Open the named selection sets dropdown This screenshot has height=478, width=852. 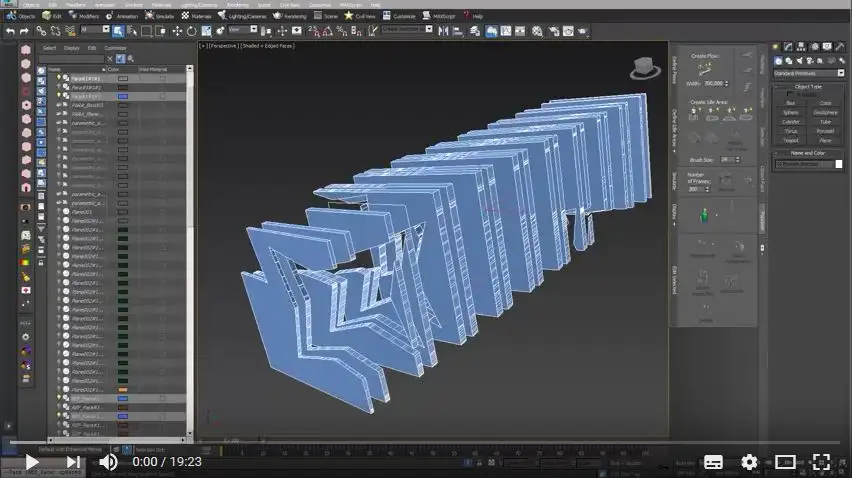coord(407,29)
